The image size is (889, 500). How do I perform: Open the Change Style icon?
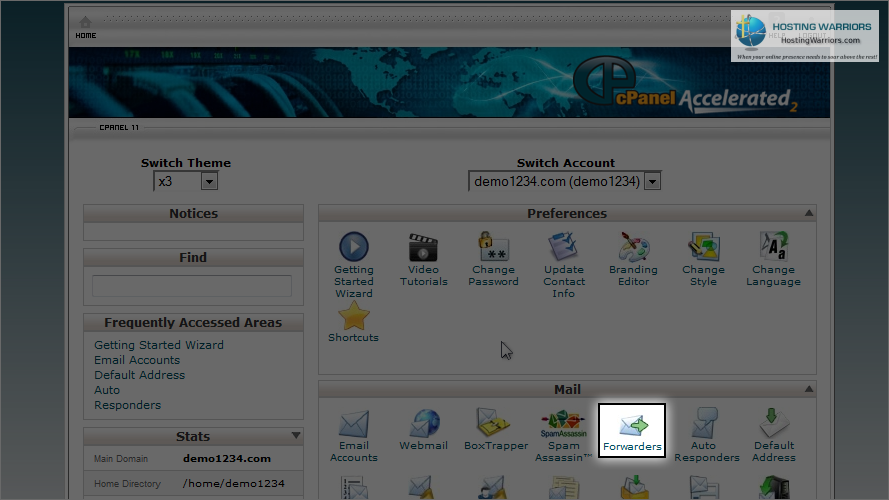(703, 247)
